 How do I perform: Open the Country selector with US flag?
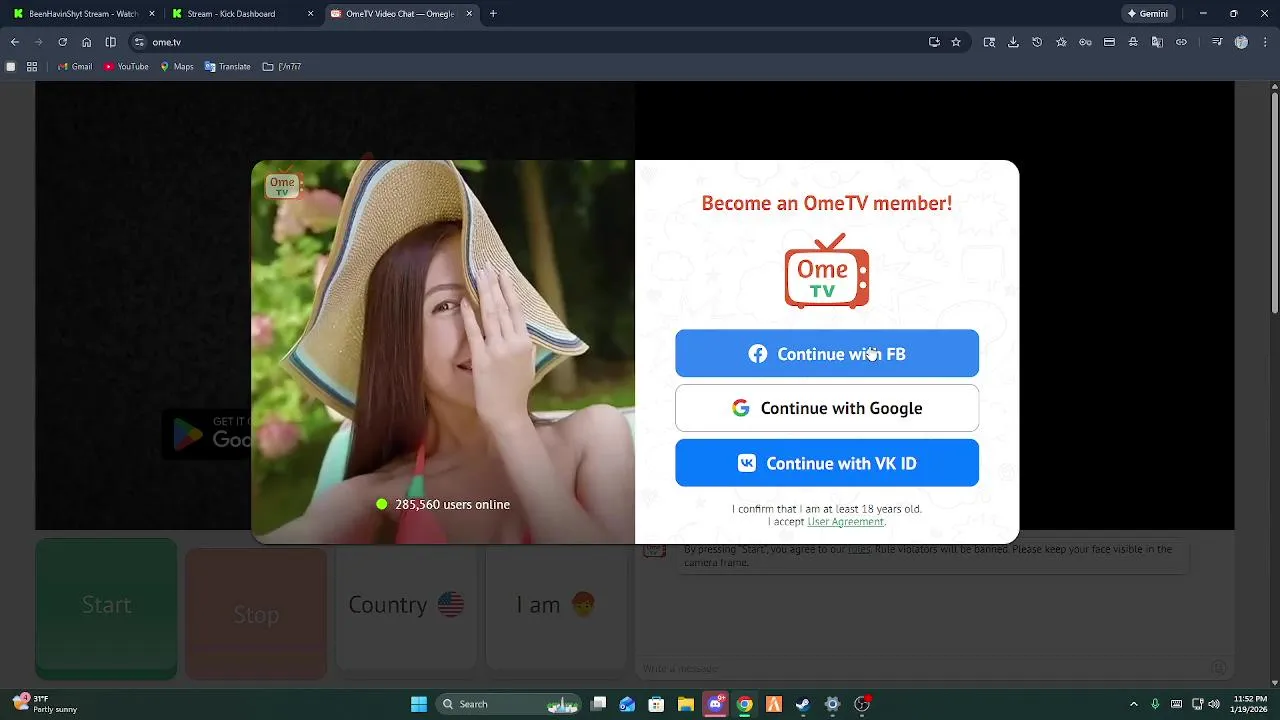click(406, 605)
